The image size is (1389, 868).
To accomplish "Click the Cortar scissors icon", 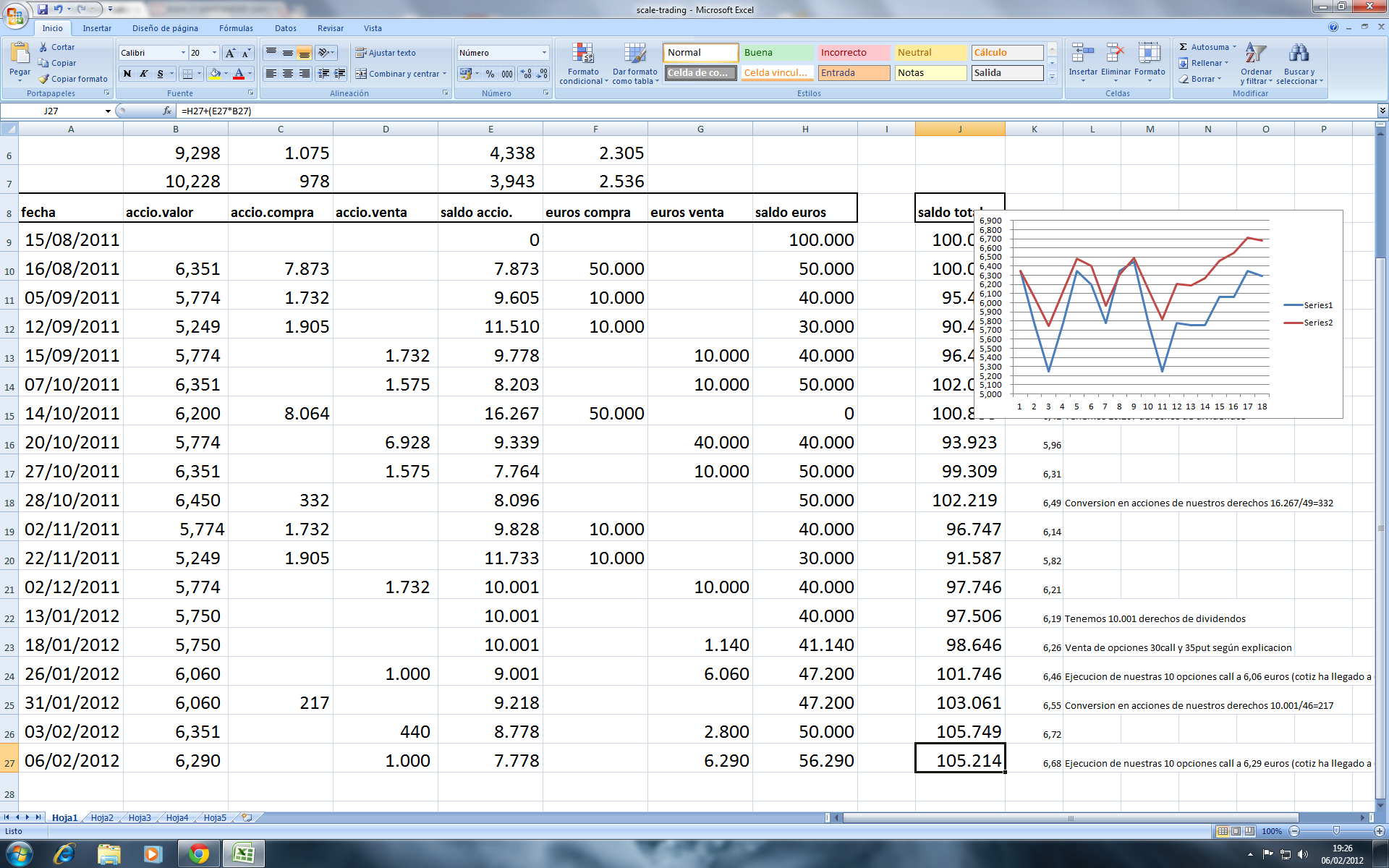I will tap(44, 47).
